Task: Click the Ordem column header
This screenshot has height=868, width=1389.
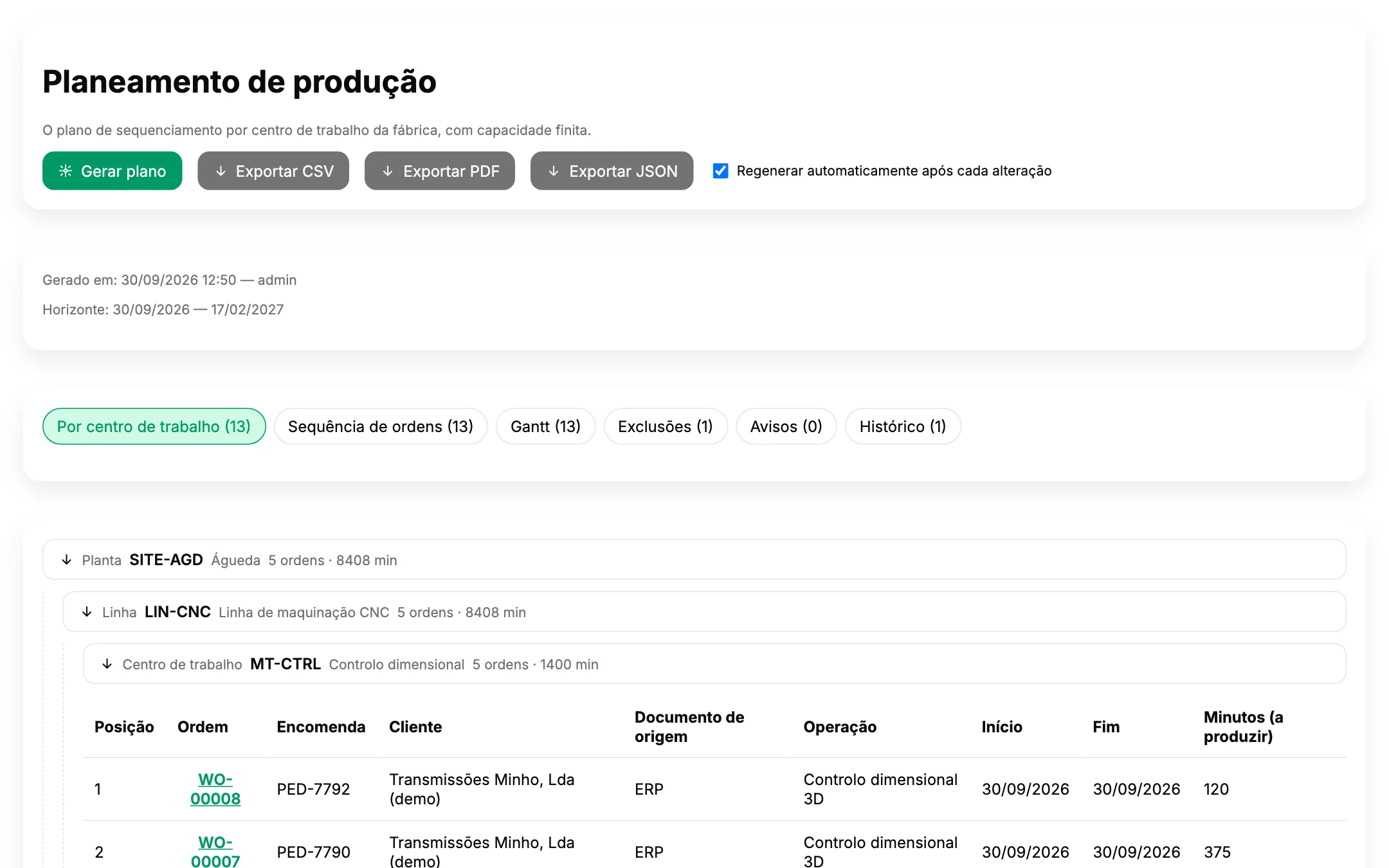Action: pos(203,727)
